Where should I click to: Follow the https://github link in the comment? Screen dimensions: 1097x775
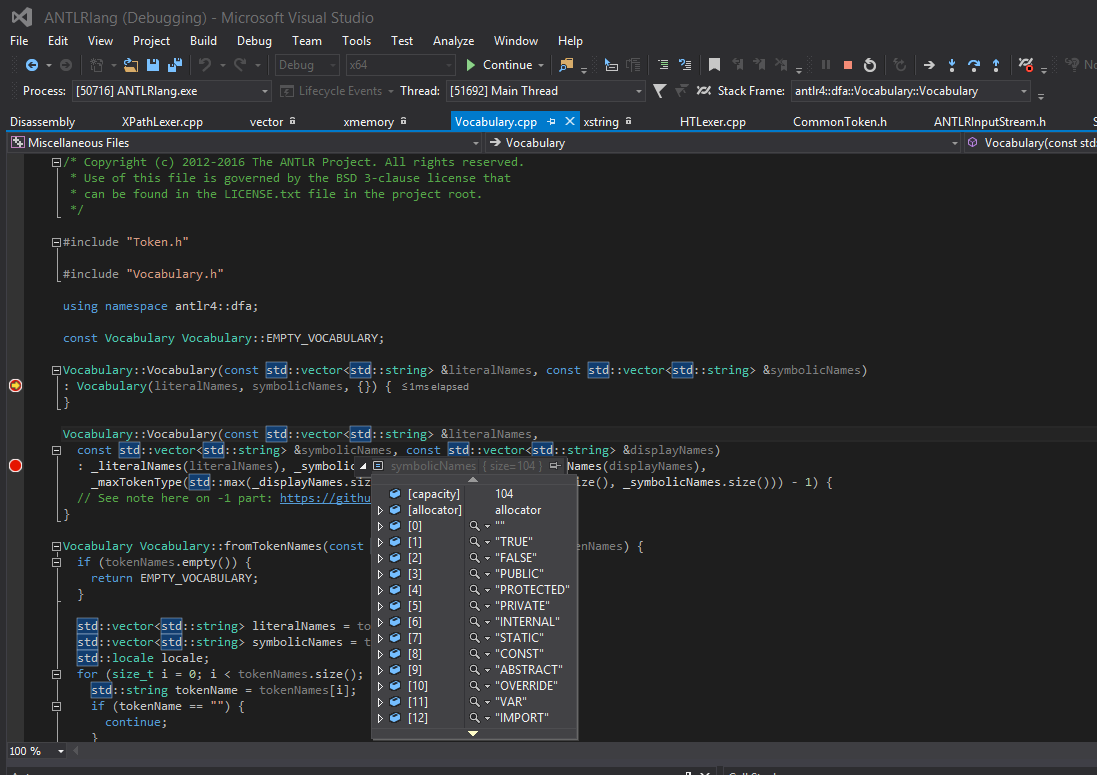click(x=327, y=497)
